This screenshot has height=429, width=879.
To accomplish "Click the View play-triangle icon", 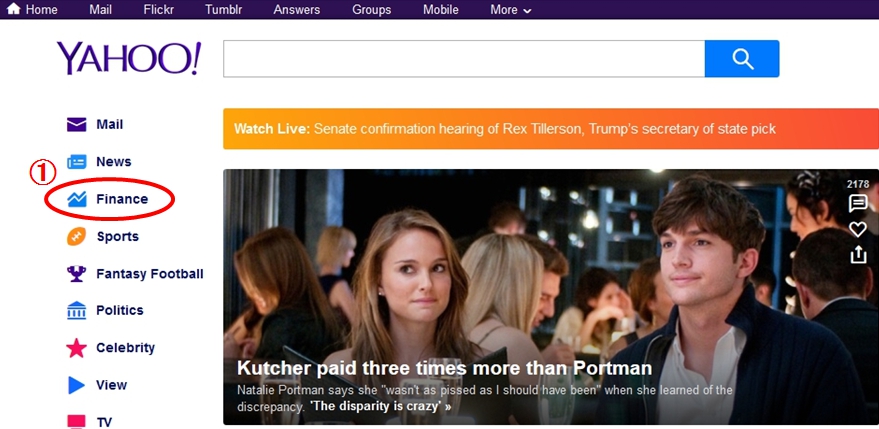I will point(76,385).
